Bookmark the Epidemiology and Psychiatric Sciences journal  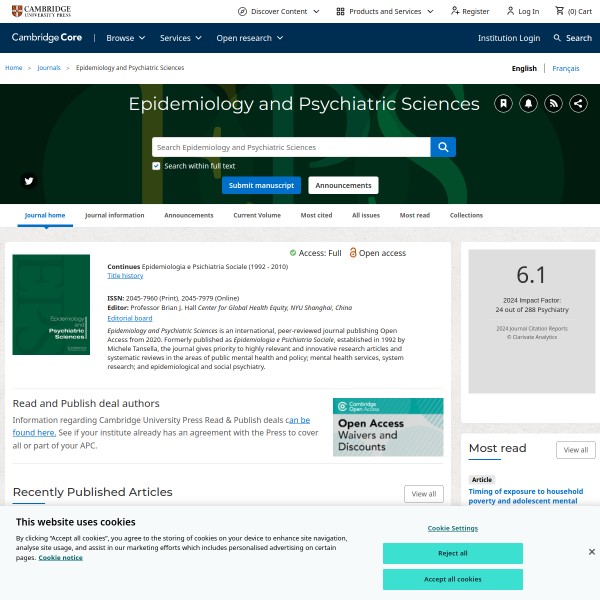pos(503,104)
